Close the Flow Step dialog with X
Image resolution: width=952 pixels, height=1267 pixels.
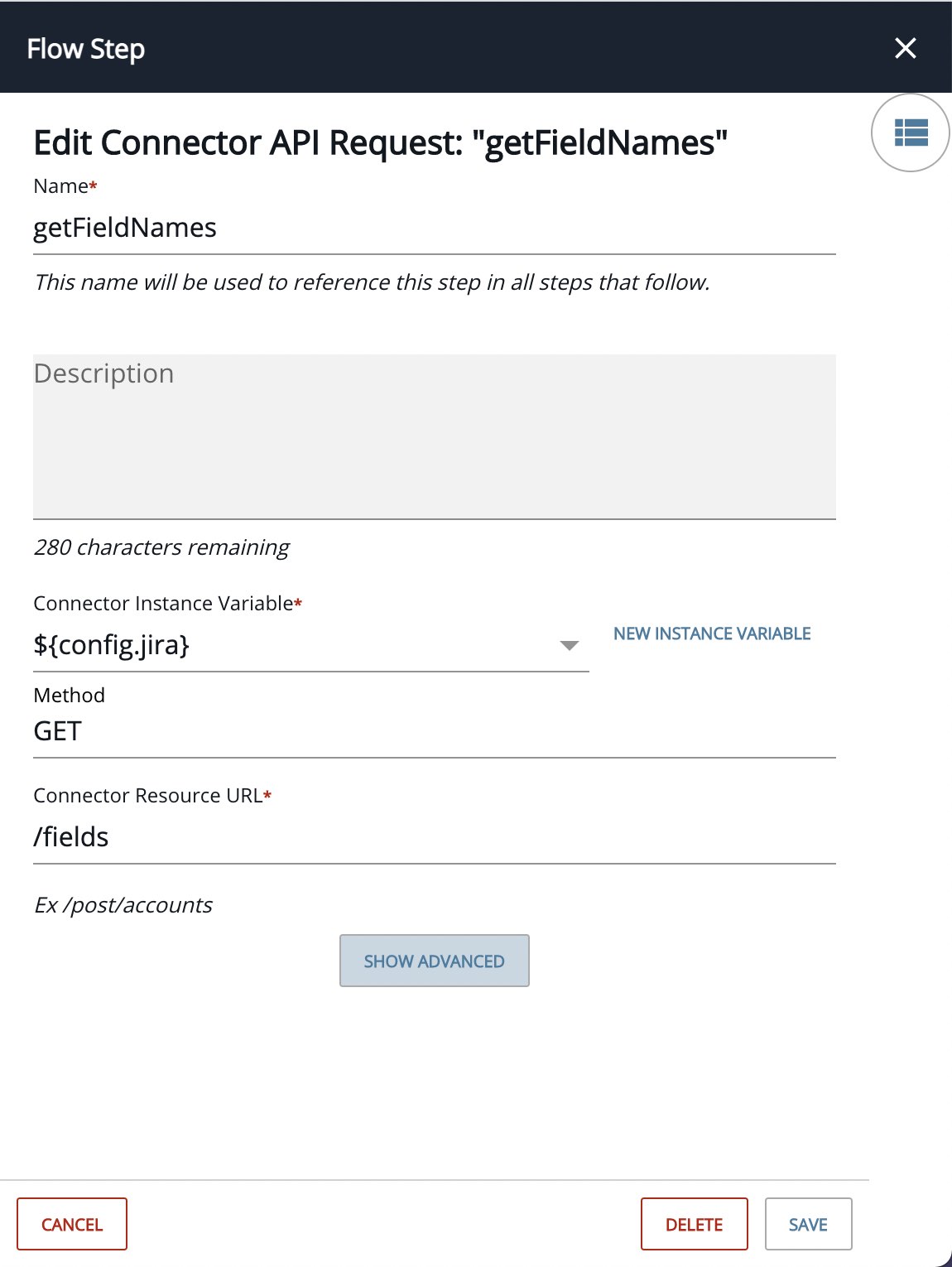pyautogui.click(x=906, y=49)
